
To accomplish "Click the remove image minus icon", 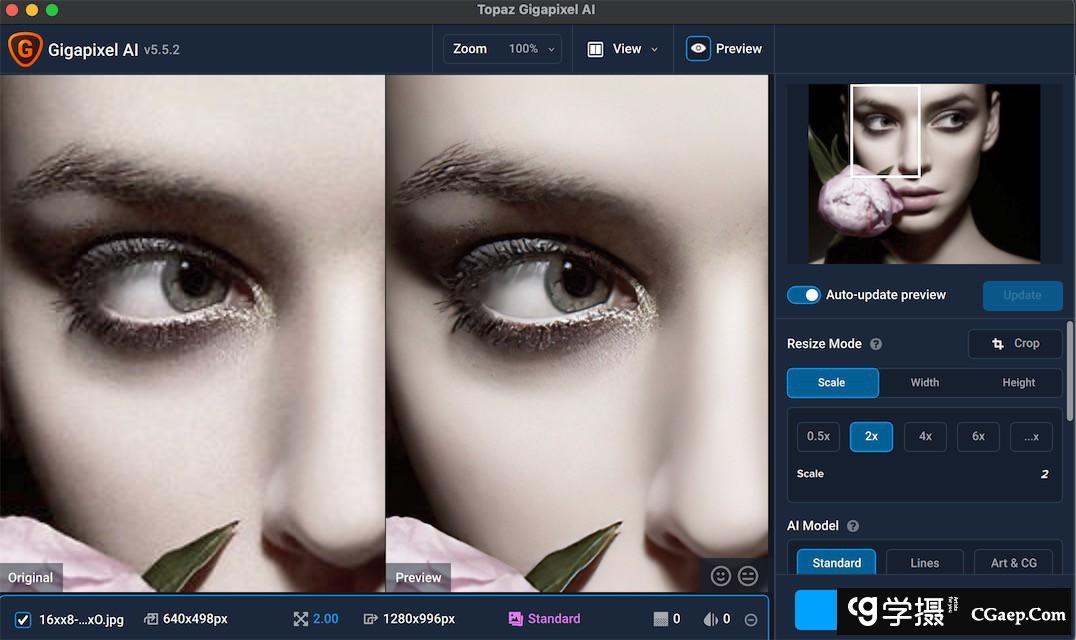I will pyautogui.click(x=751, y=620).
